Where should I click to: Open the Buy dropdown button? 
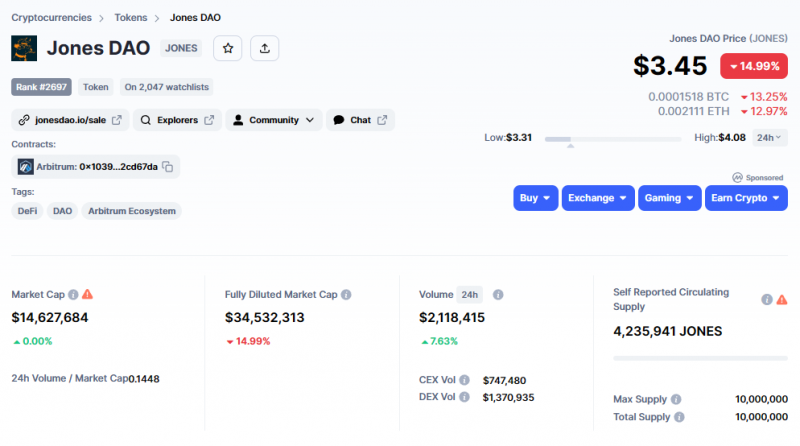(535, 198)
